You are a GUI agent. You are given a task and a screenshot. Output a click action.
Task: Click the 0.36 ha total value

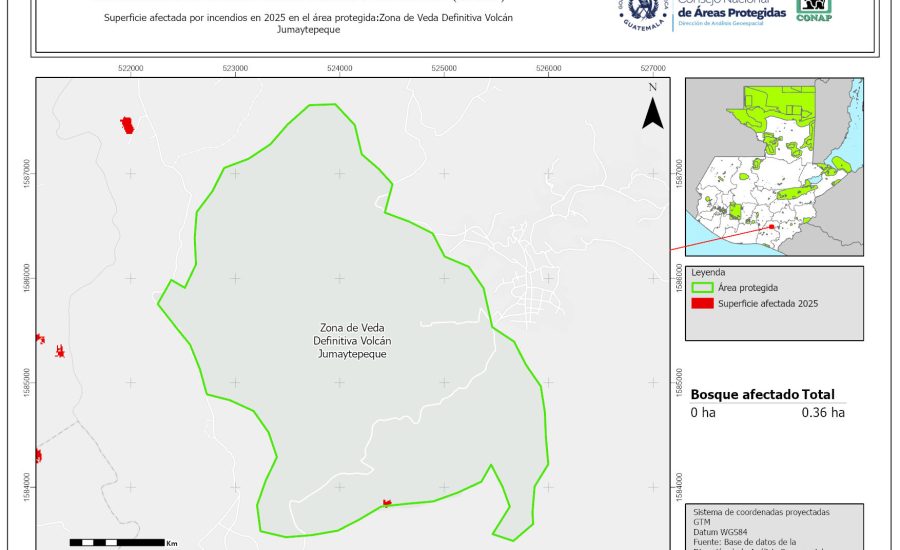point(823,412)
